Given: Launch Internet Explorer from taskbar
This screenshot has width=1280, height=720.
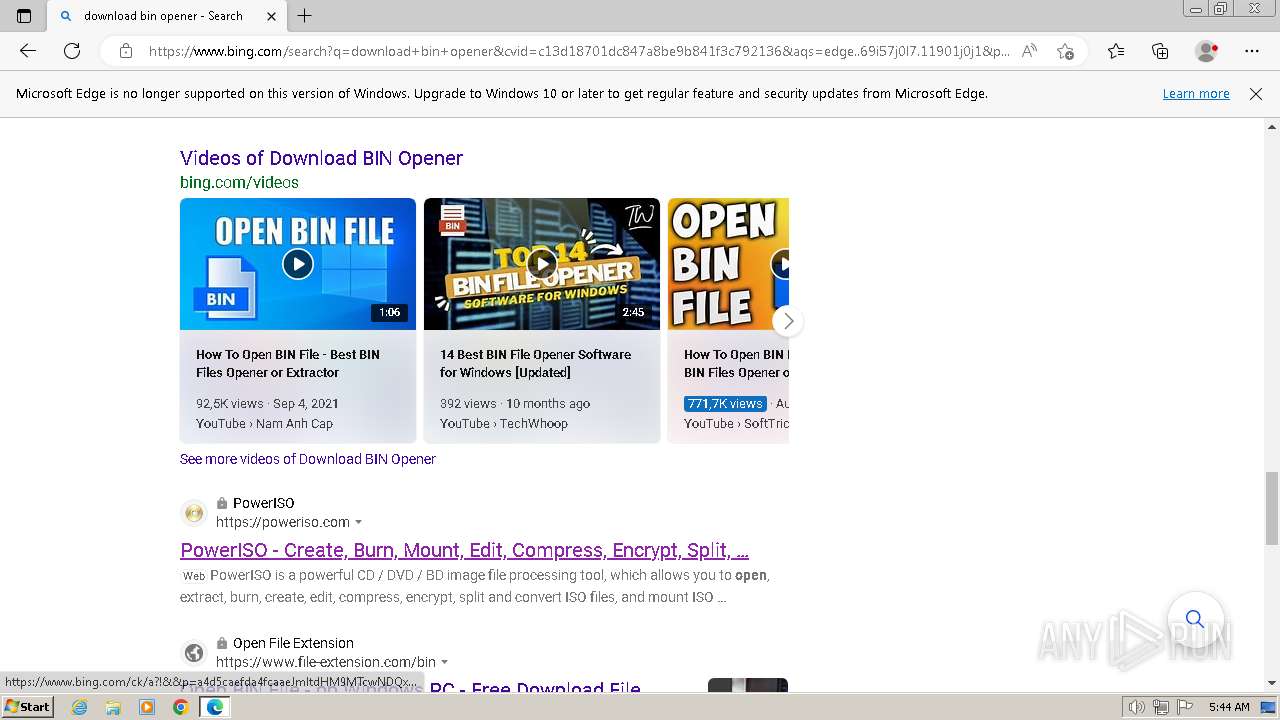Looking at the screenshot, I should 80,707.
